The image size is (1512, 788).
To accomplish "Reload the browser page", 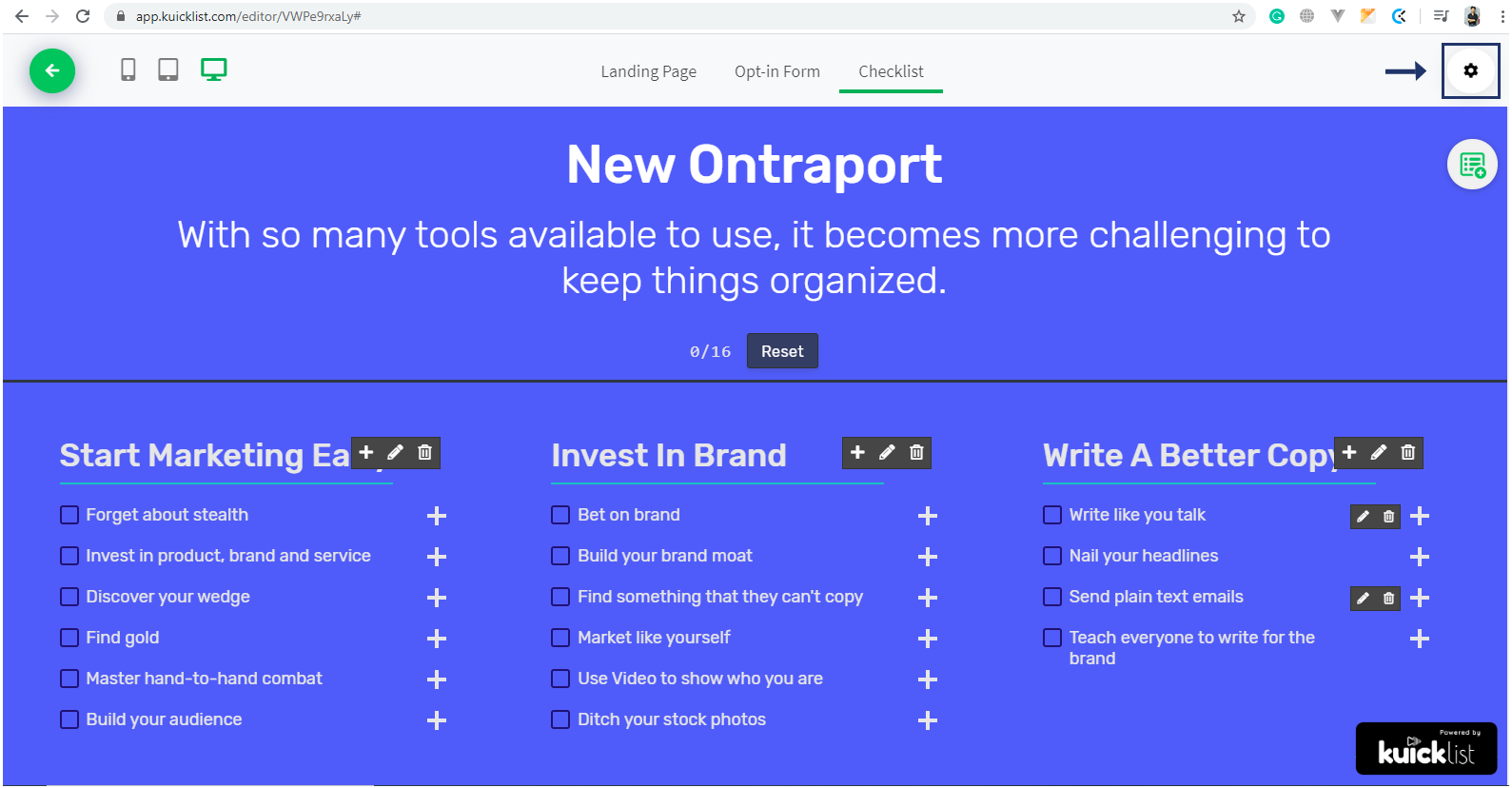I will pyautogui.click(x=83, y=16).
